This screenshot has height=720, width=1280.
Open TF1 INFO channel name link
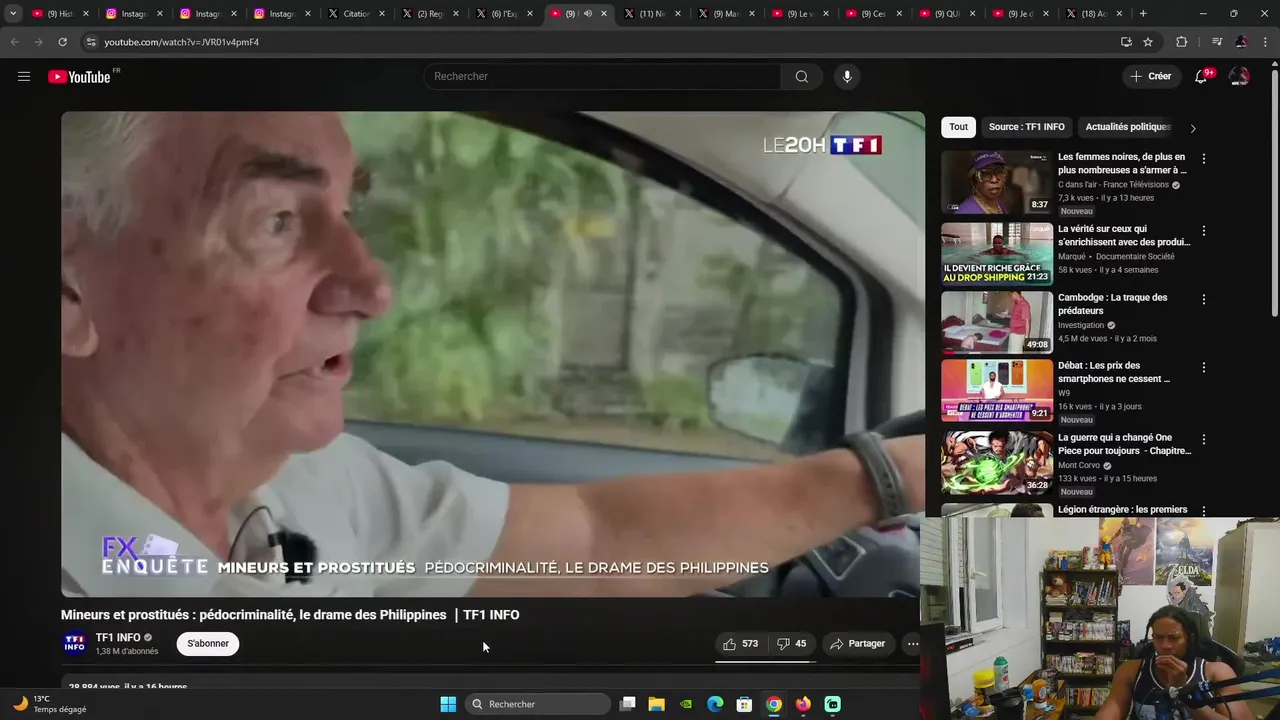118,638
